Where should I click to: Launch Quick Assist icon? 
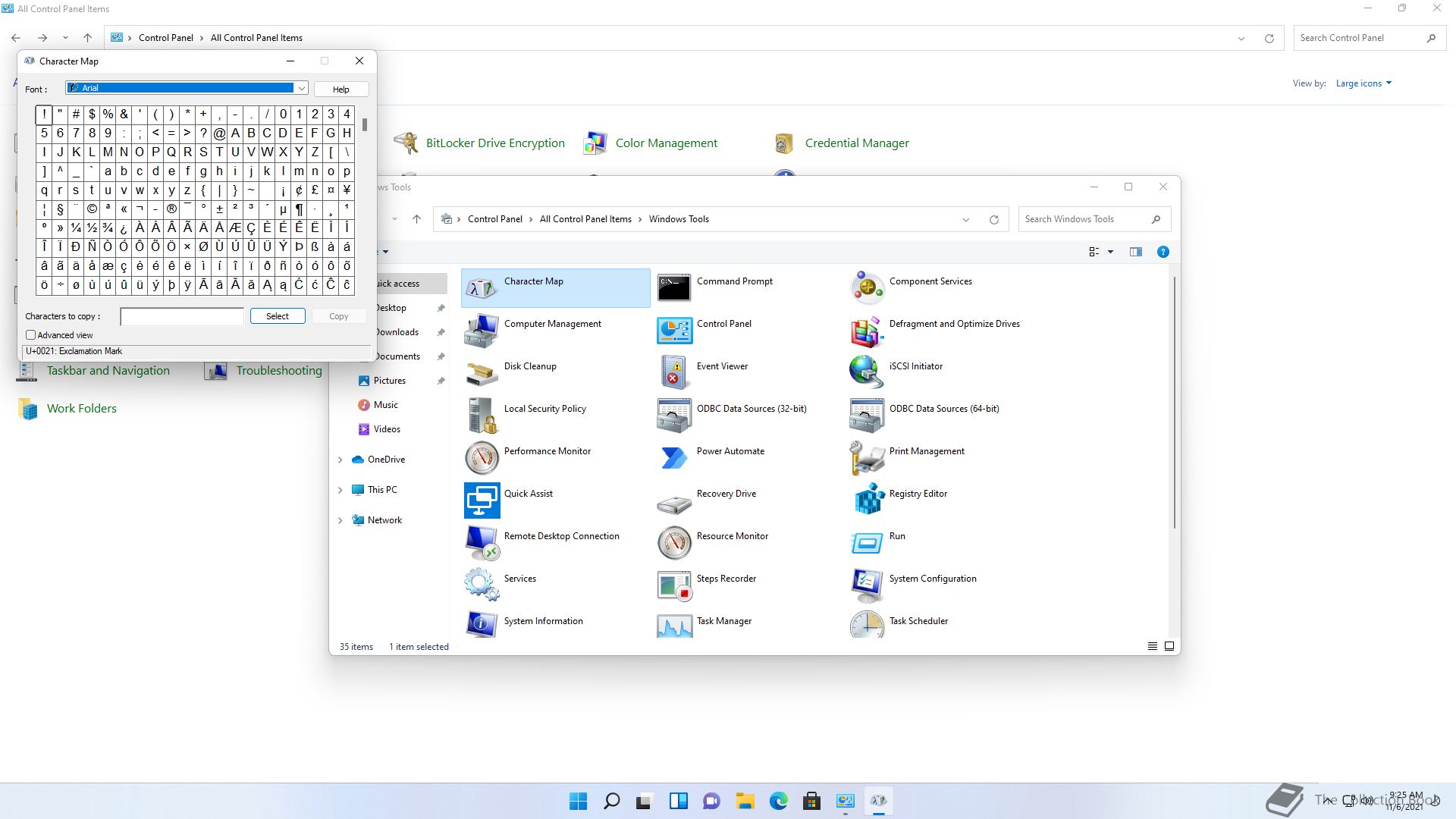(x=482, y=500)
